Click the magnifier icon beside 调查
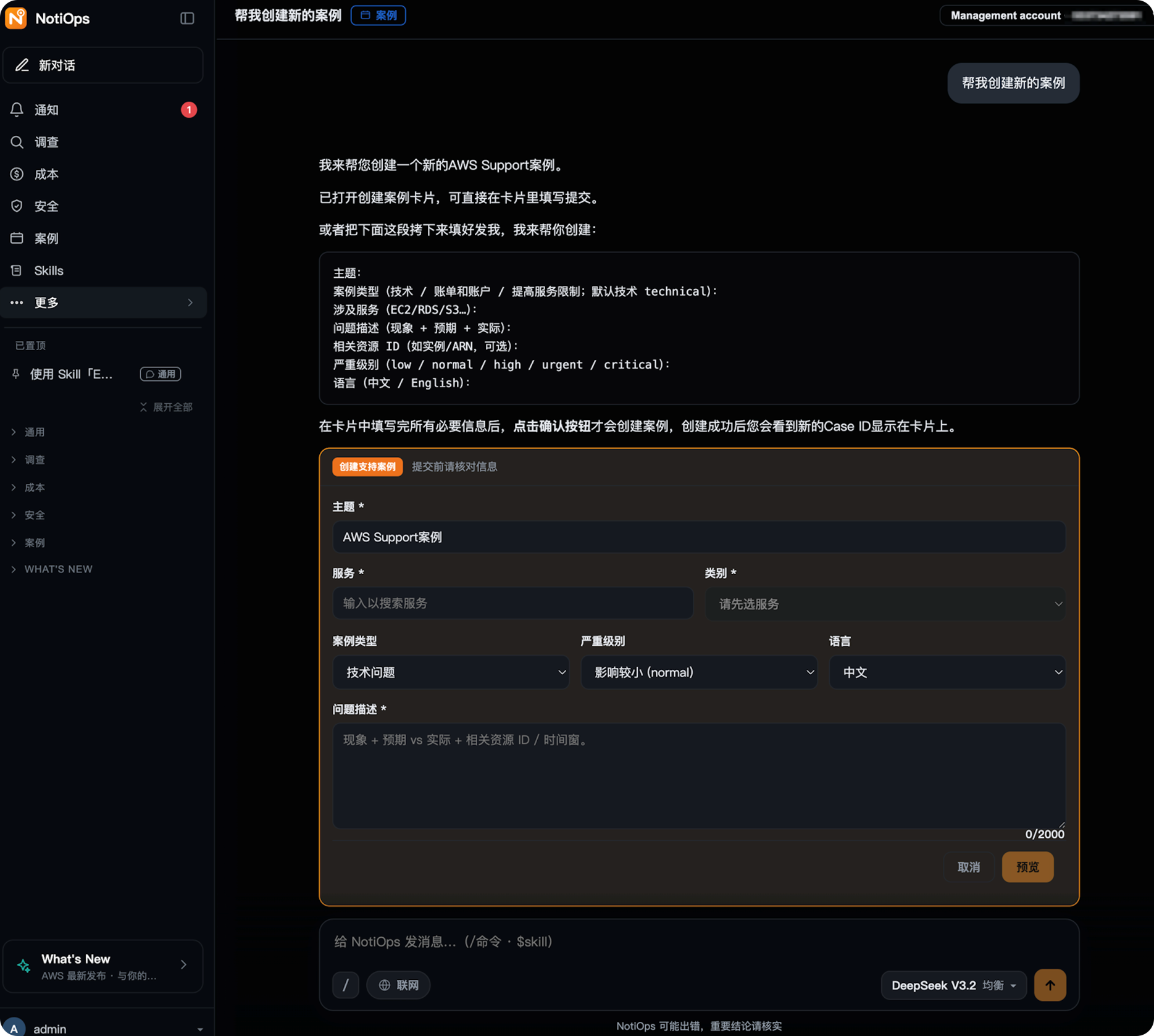Image resolution: width=1154 pixels, height=1036 pixels. pyautogui.click(x=17, y=142)
